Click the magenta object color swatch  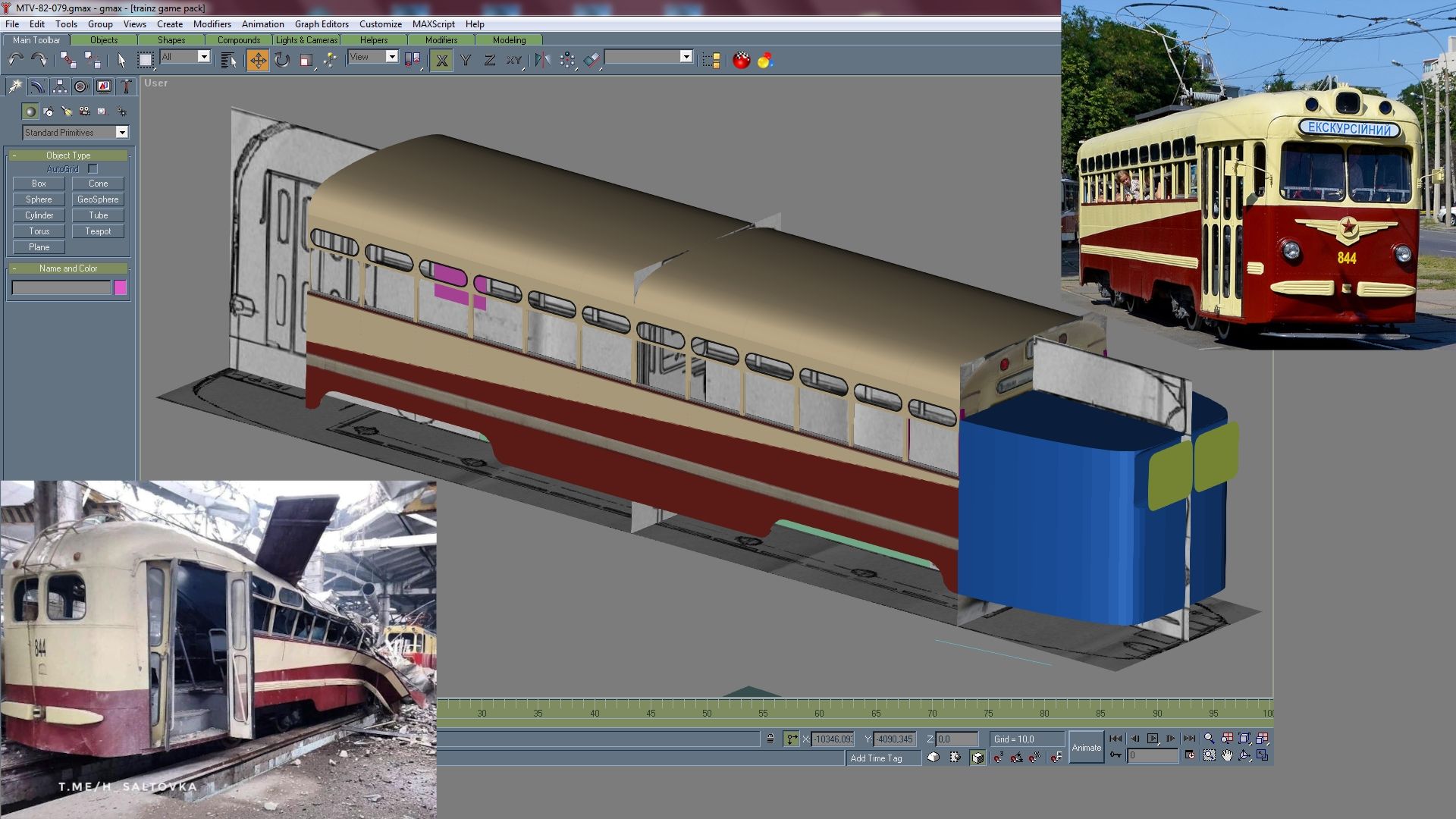[x=120, y=287]
